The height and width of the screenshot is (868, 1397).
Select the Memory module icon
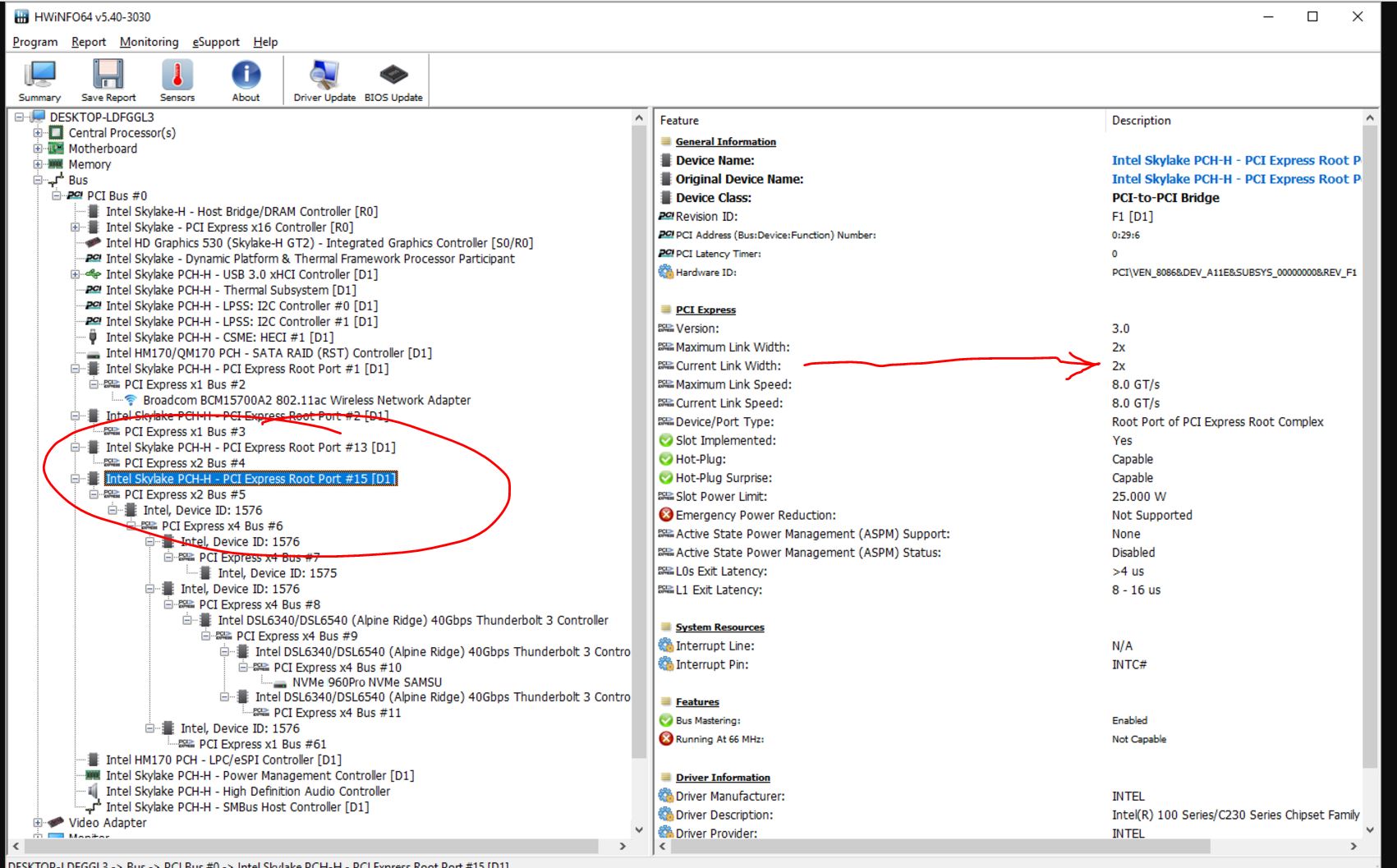[x=56, y=164]
